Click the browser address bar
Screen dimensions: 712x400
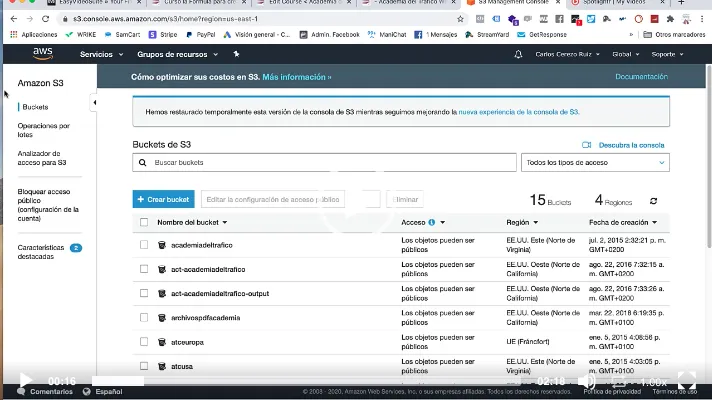pyautogui.click(x=263, y=19)
